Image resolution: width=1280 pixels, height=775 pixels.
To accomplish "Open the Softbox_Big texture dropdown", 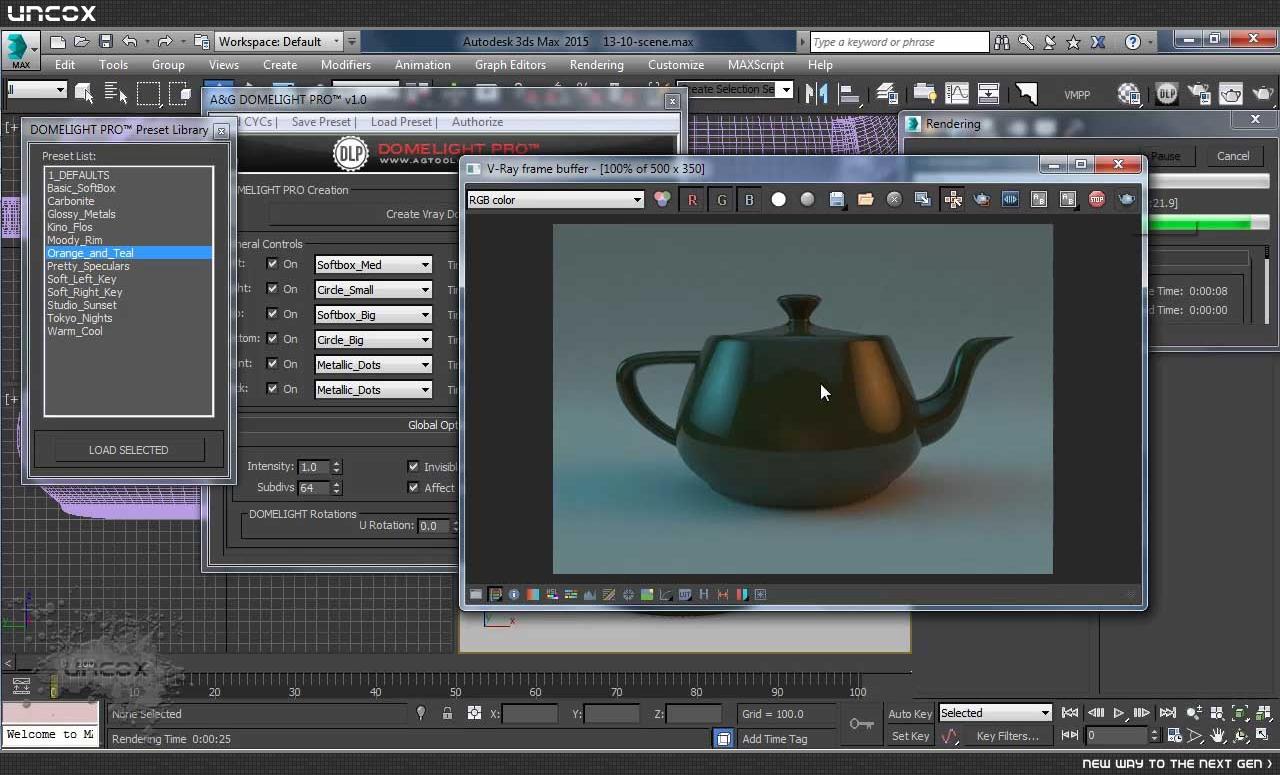I will tap(373, 315).
